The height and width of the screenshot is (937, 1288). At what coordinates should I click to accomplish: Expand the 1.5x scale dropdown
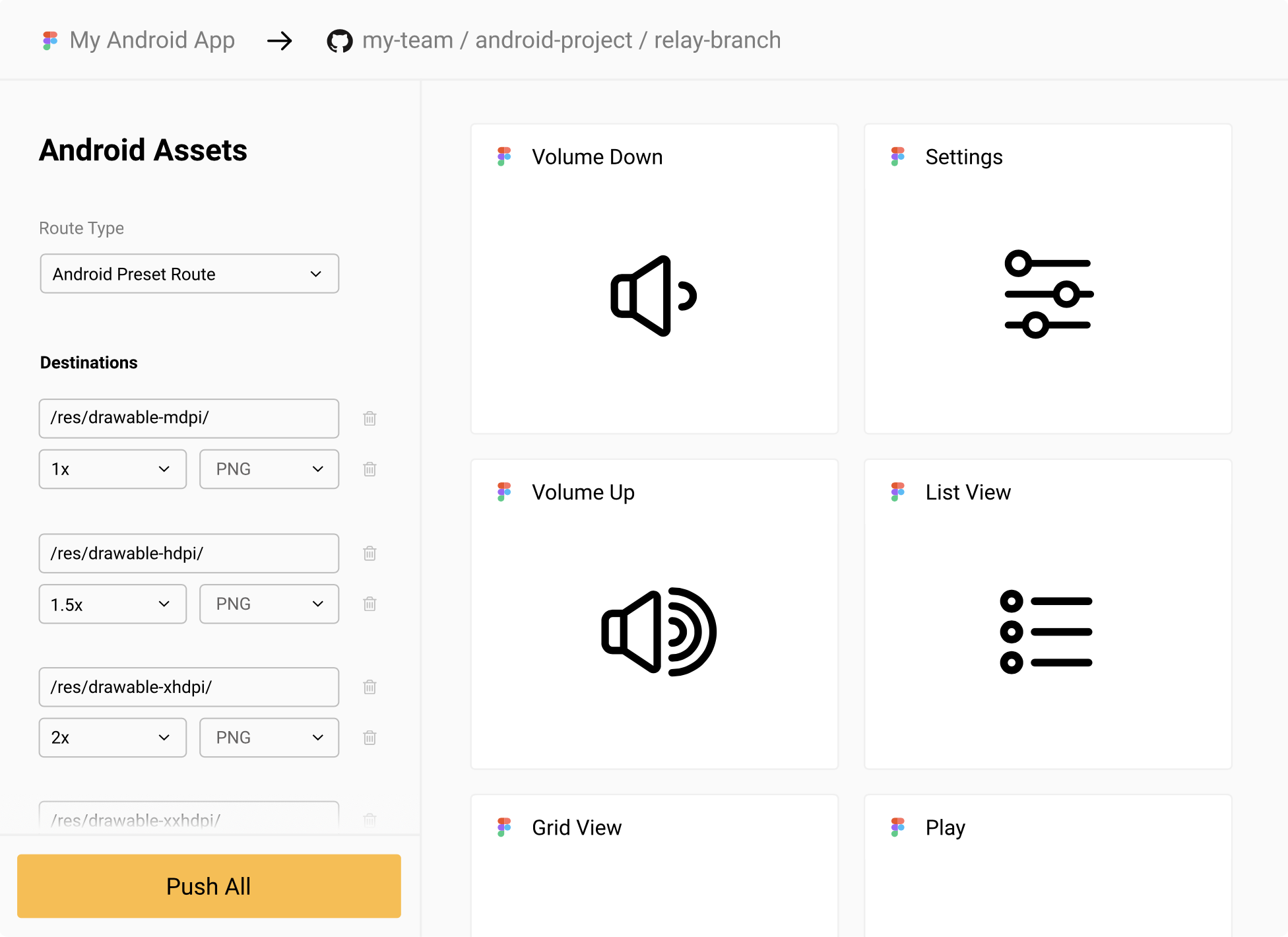pos(112,604)
